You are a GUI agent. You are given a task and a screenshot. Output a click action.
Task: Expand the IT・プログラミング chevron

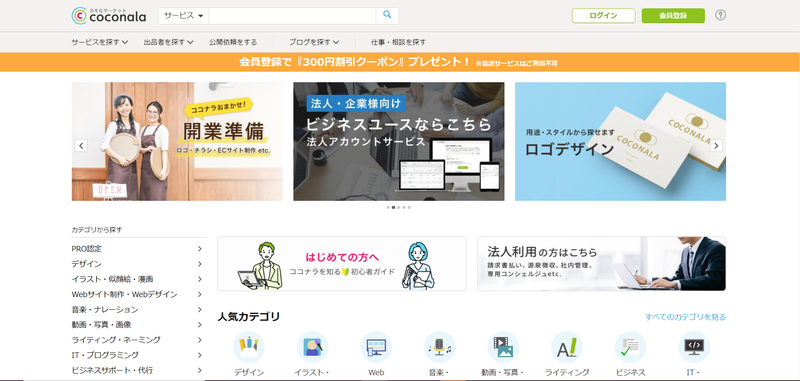click(x=199, y=355)
